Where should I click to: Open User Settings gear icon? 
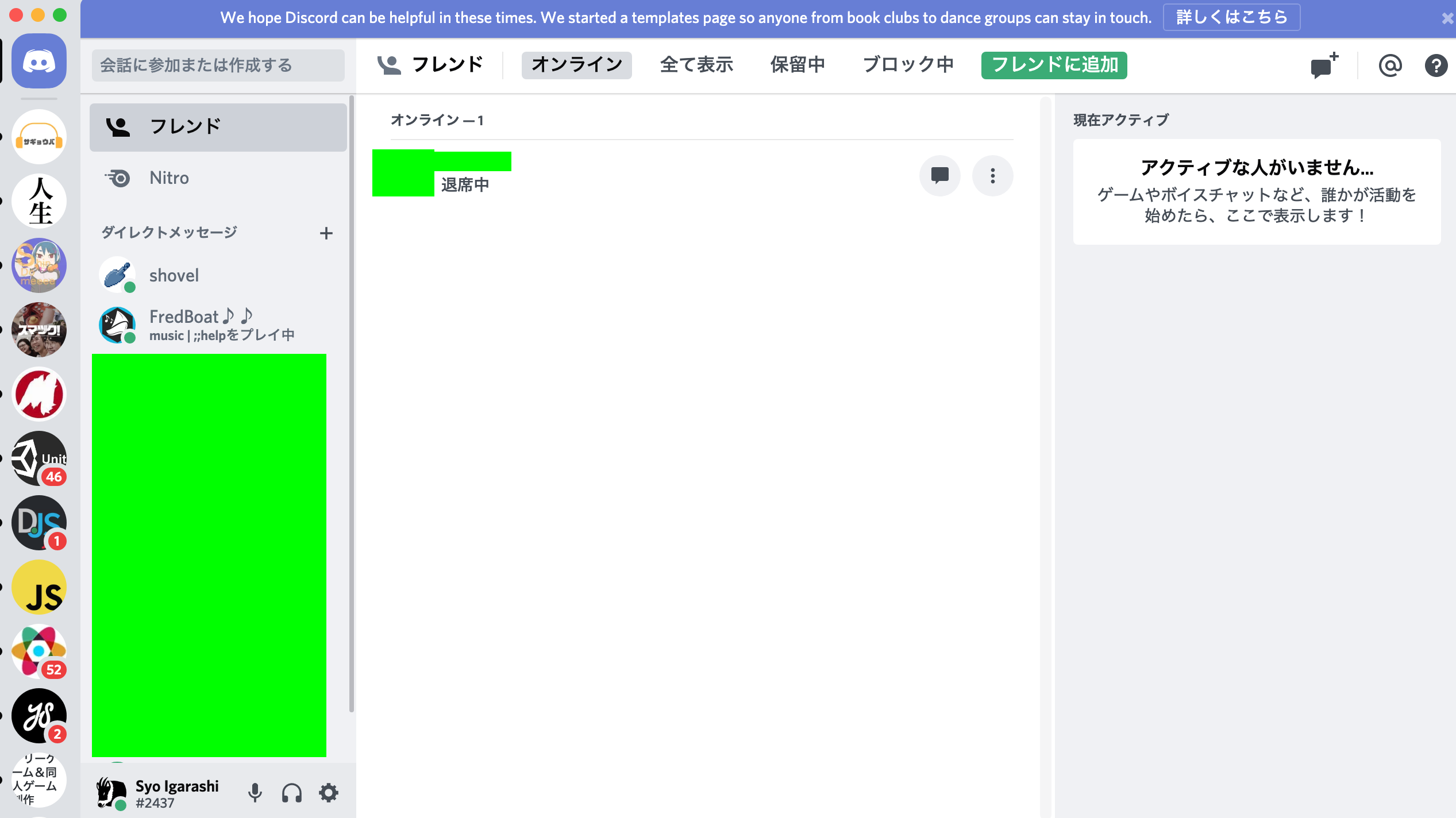click(329, 793)
